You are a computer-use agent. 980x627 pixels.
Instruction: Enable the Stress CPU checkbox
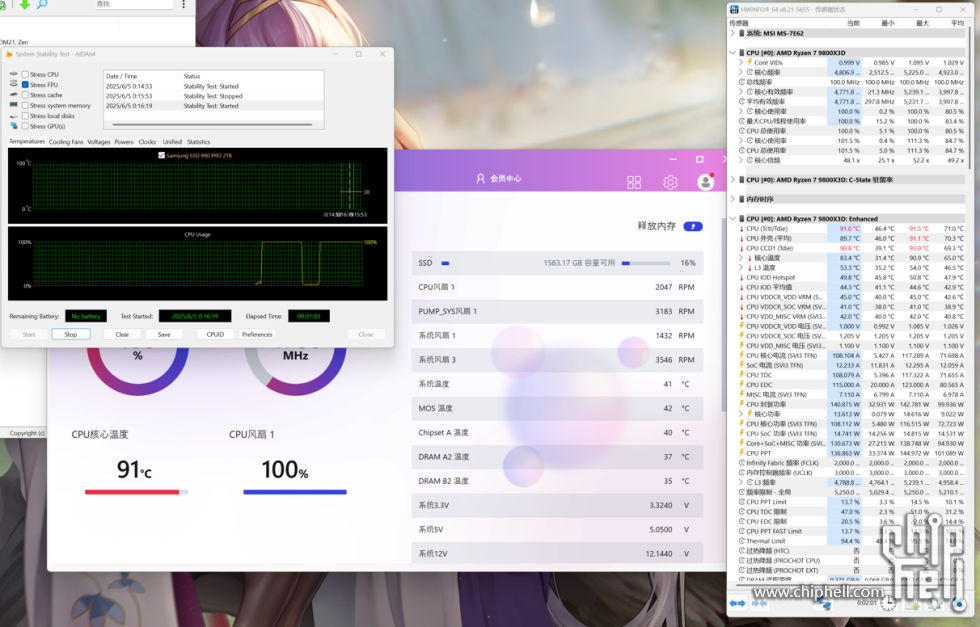(25, 74)
